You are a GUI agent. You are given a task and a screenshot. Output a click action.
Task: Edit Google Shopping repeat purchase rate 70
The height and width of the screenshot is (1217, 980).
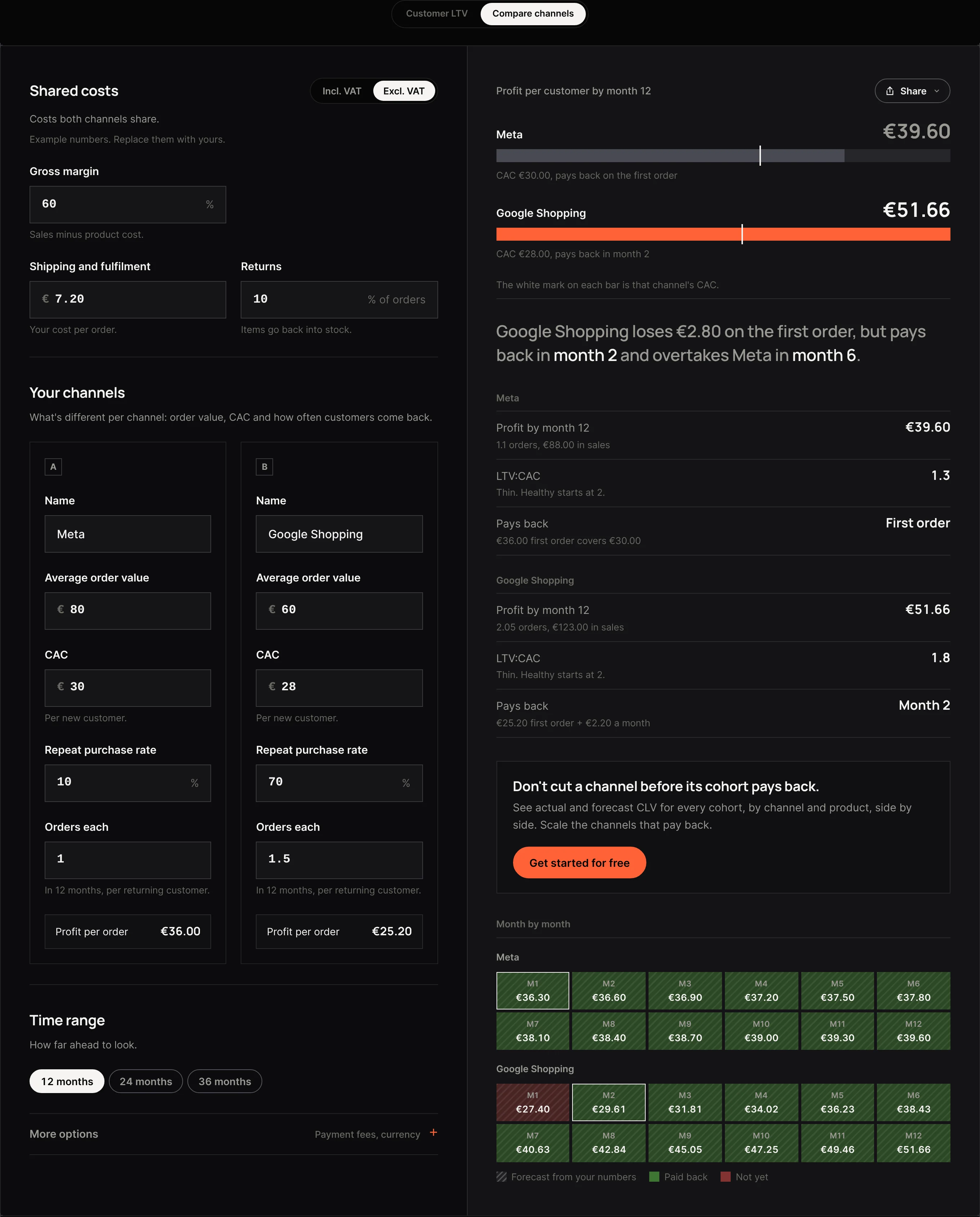pos(339,783)
